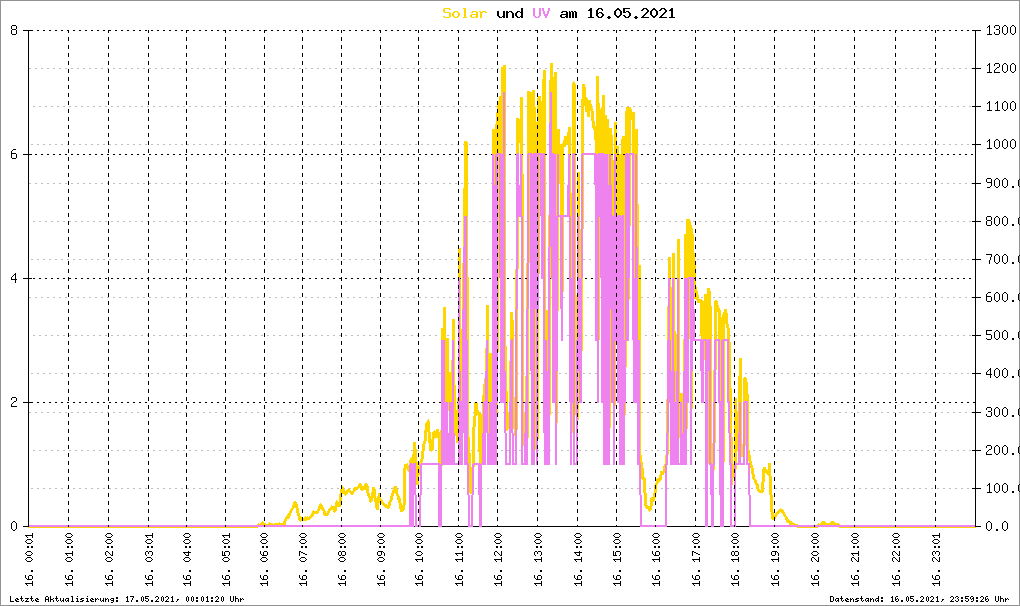Screen dimensions: 1020x606
Task: Click the time label '16. 12:00'
Action: click(498, 560)
